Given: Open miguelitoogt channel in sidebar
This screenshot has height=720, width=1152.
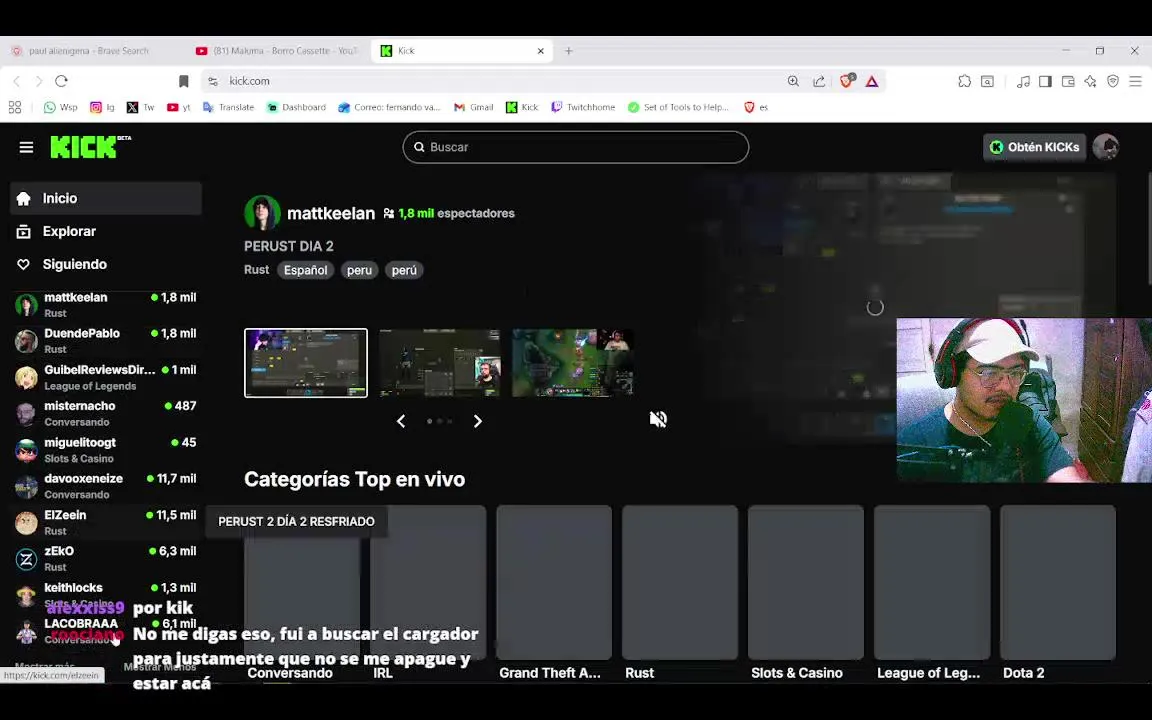Looking at the screenshot, I should pos(106,450).
